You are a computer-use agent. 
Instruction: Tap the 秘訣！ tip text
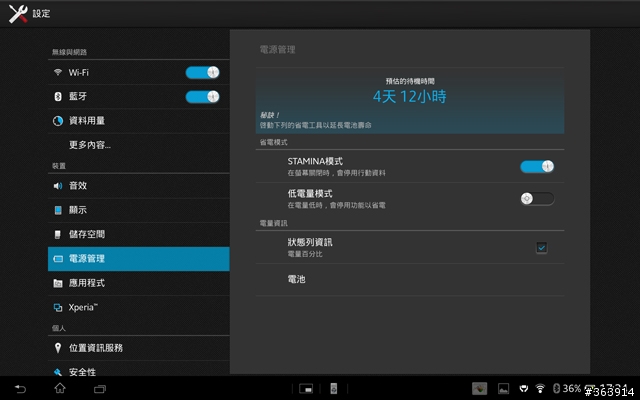[269, 116]
